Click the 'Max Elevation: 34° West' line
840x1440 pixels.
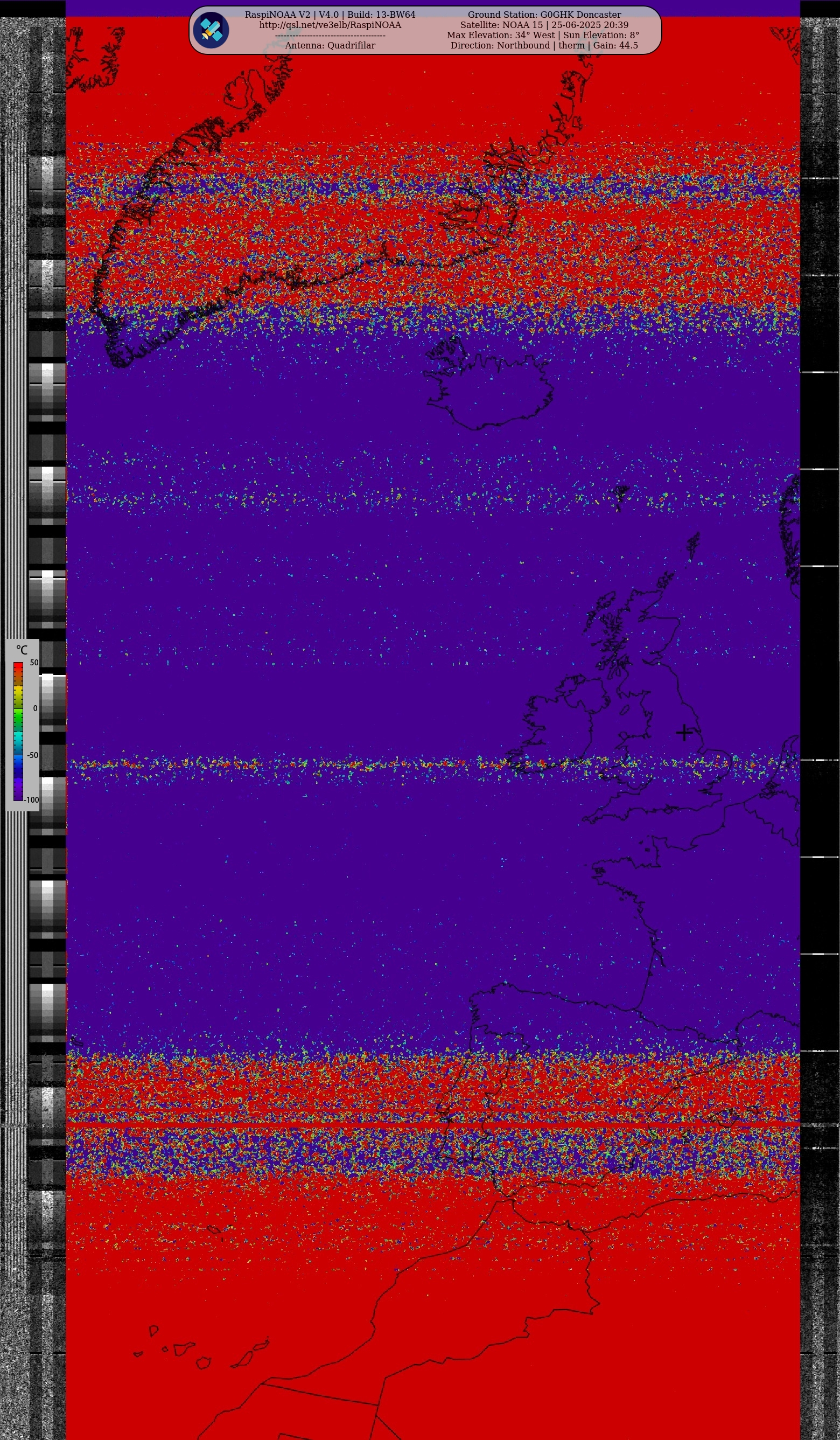[543, 36]
